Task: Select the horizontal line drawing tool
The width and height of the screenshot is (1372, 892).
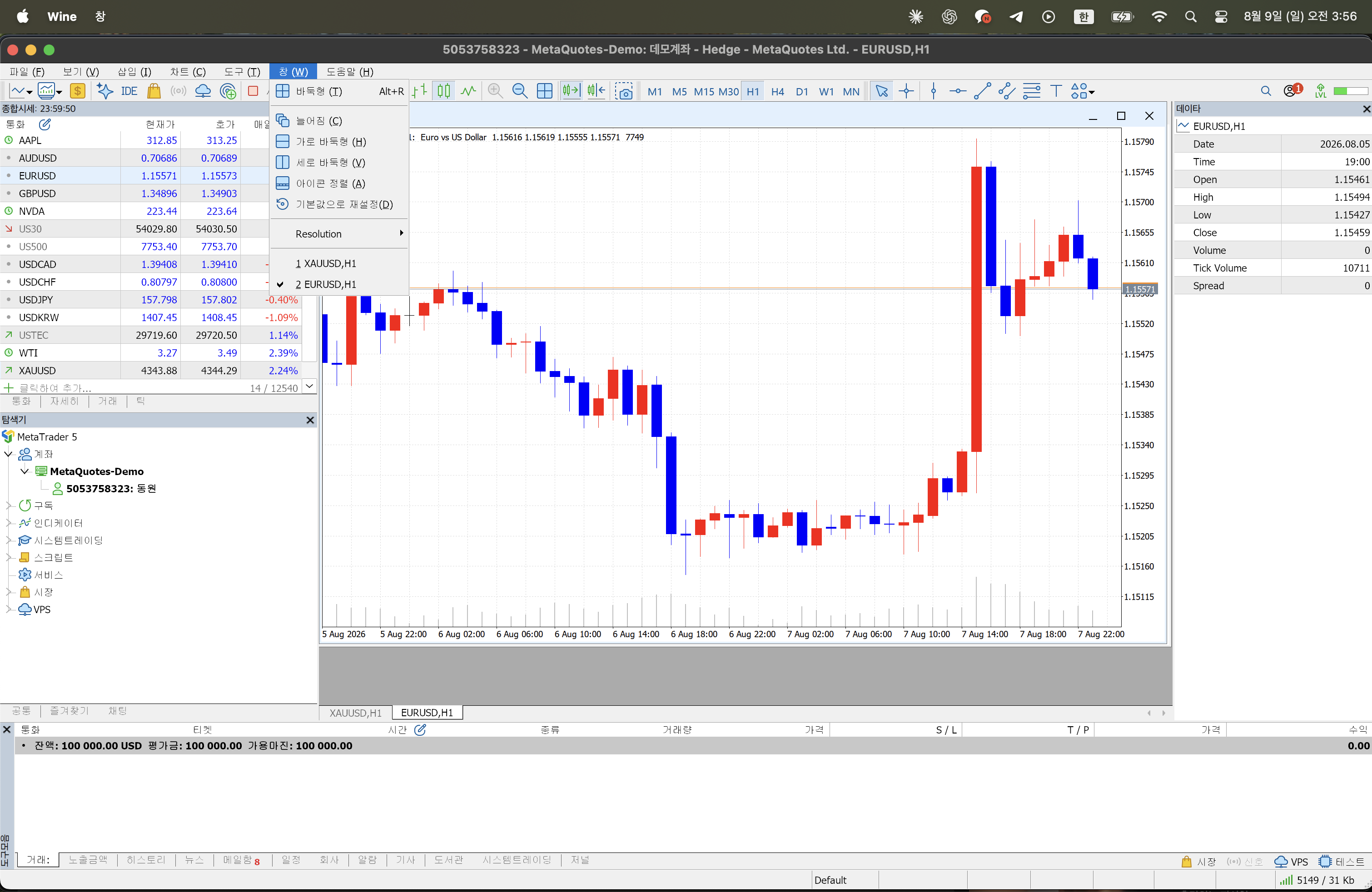Action: click(958, 91)
